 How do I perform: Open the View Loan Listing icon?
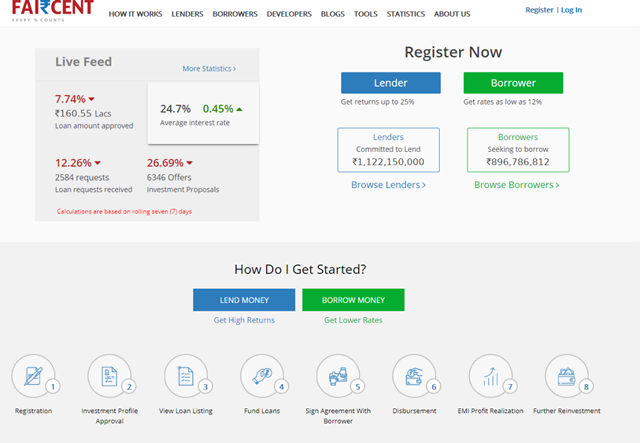186,377
